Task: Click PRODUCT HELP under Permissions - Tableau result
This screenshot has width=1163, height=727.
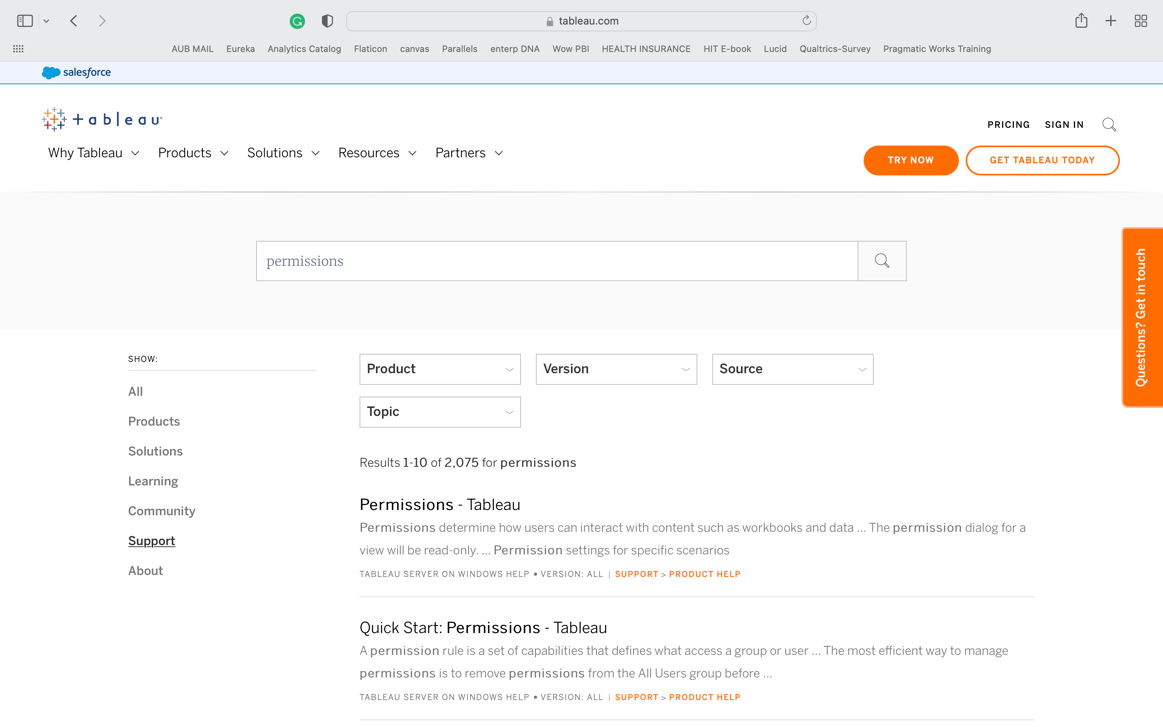Action: (705, 574)
